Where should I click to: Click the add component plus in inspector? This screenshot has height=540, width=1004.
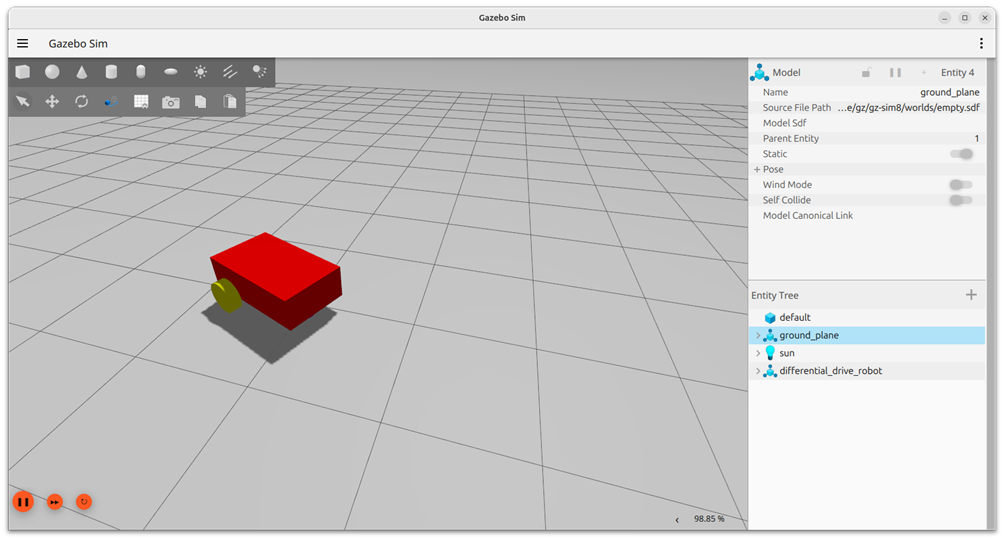(x=923, y=72)
